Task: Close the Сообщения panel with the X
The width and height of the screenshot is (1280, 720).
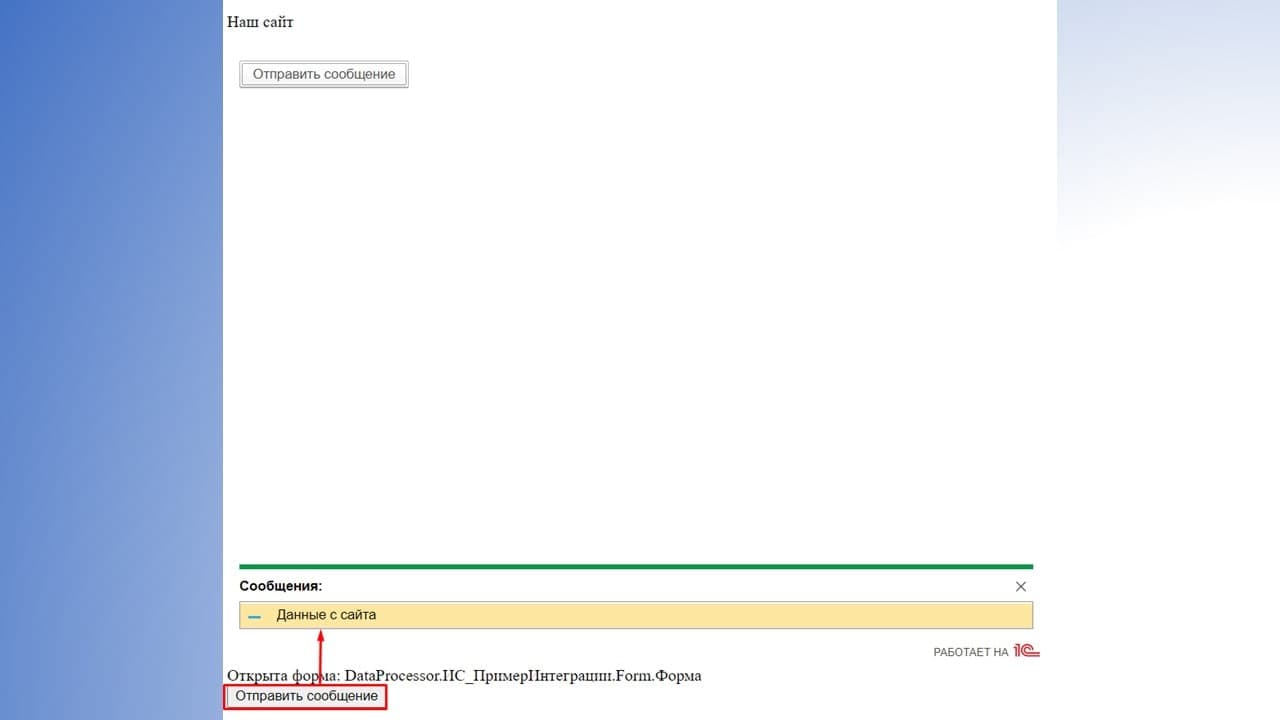Action: pos(1020,586)
